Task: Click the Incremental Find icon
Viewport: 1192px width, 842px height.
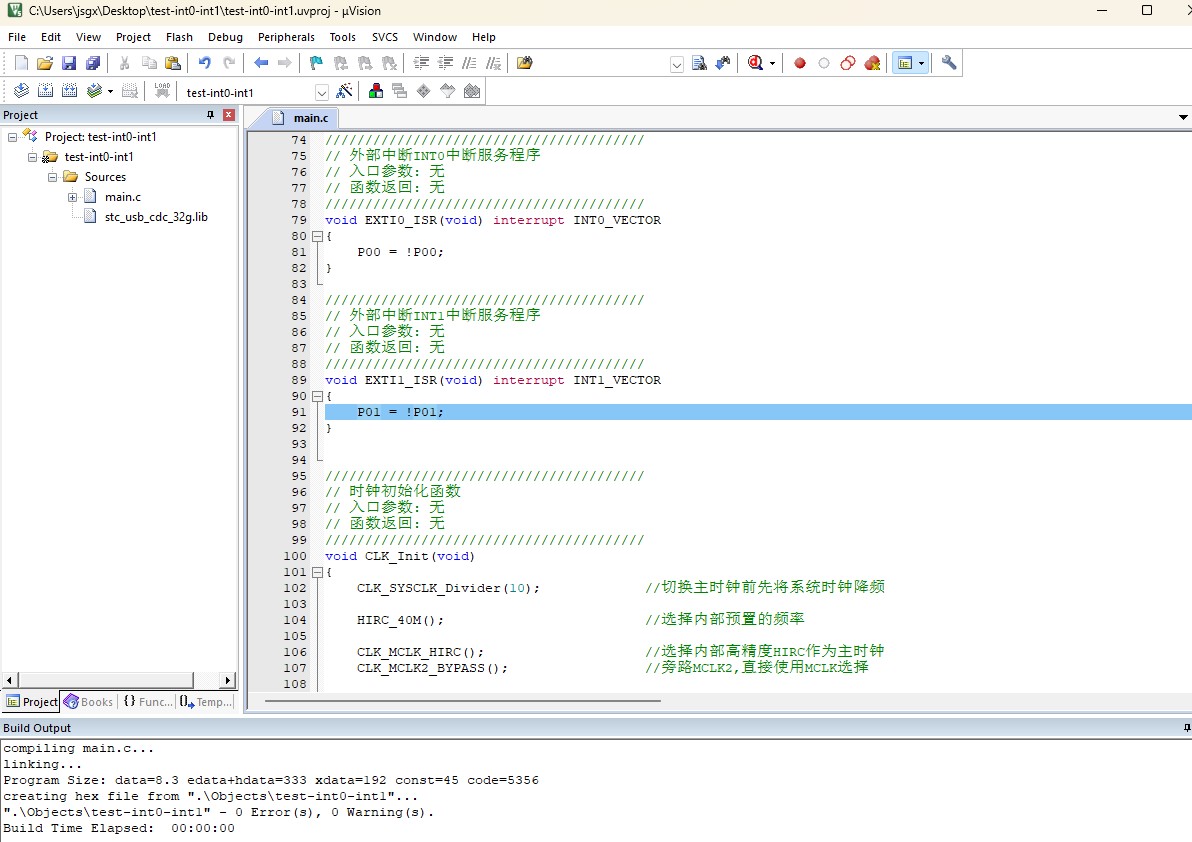Action: tap(723, 63)
